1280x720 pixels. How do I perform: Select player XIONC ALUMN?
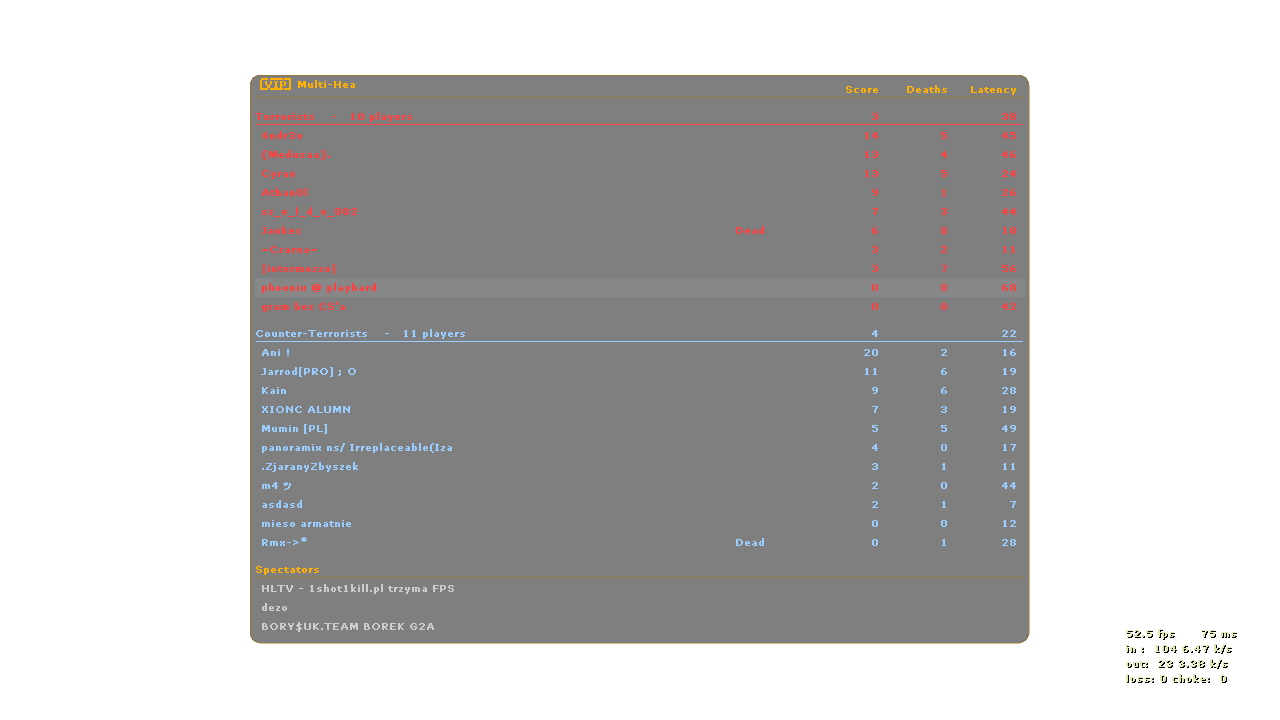[306, 410]
